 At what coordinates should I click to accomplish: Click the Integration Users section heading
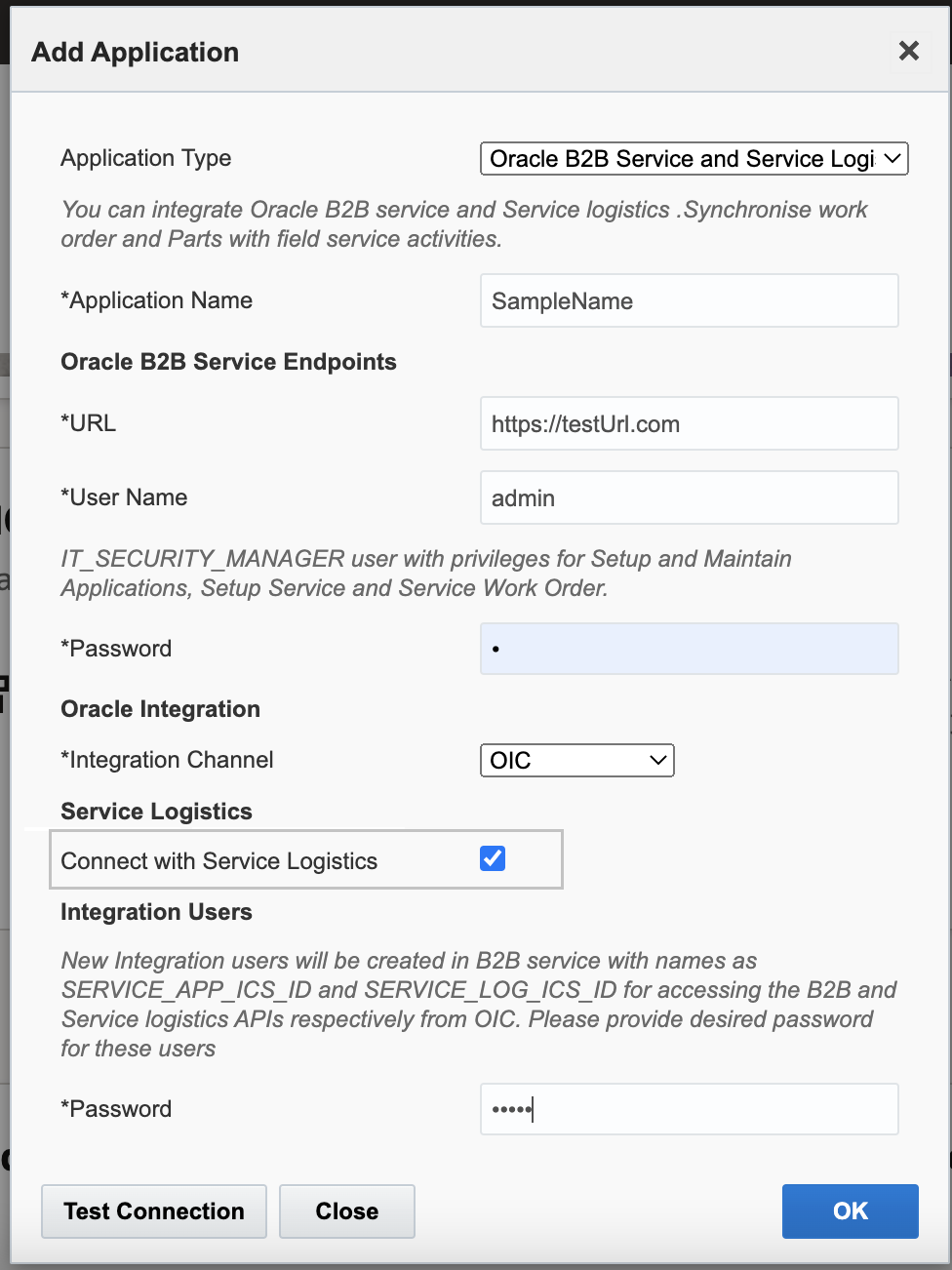[x=156, y=912]
